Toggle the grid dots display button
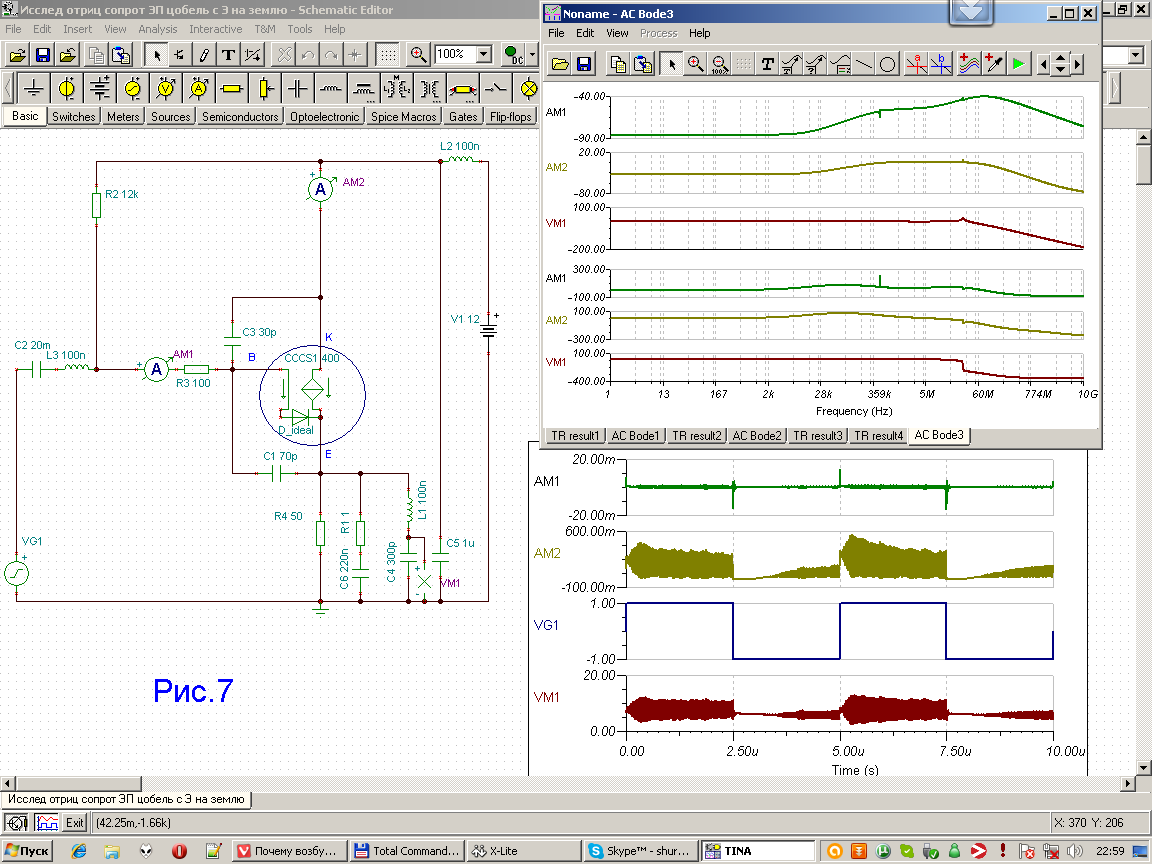Viewport: 1152px width, 864px height. tap(388, 54)
